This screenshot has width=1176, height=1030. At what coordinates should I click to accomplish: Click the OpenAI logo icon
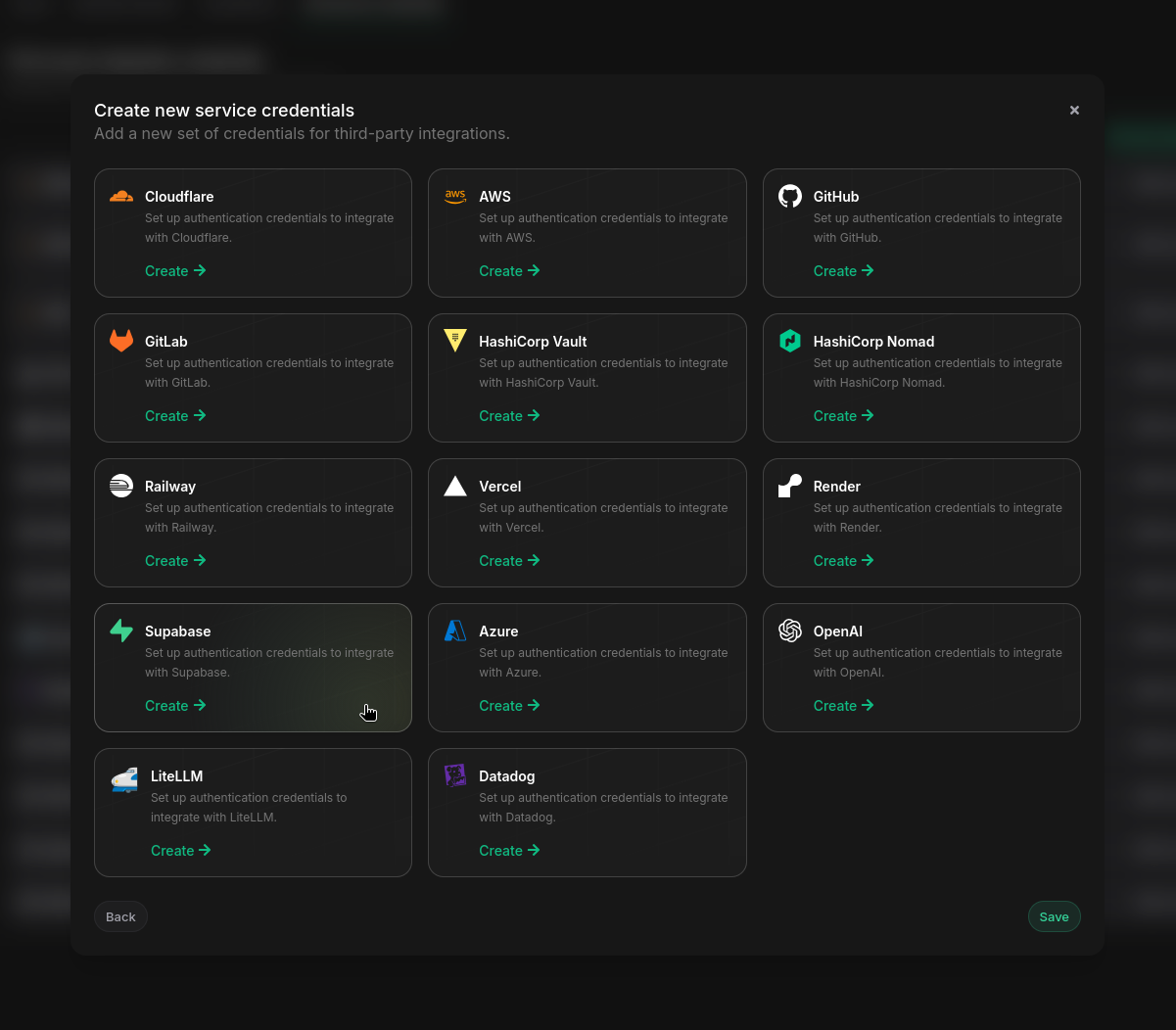(x=790, y=631)
